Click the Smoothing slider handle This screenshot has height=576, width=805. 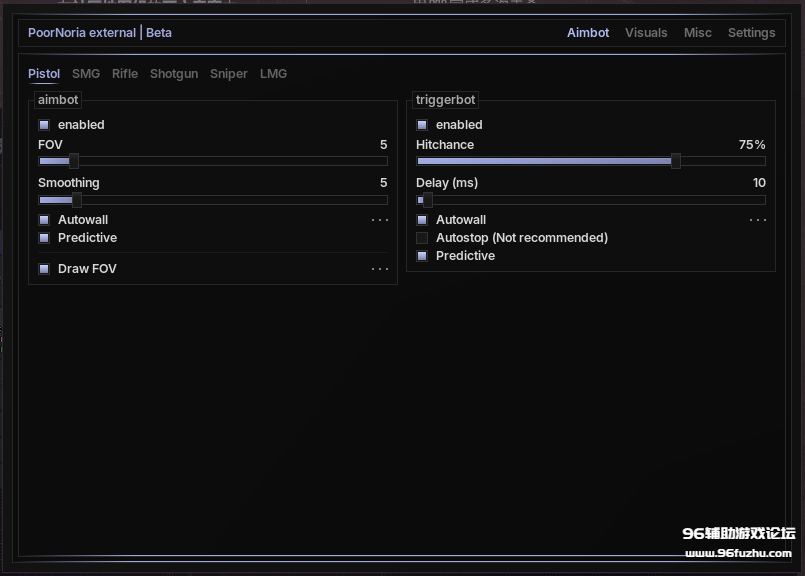(76, 200)
